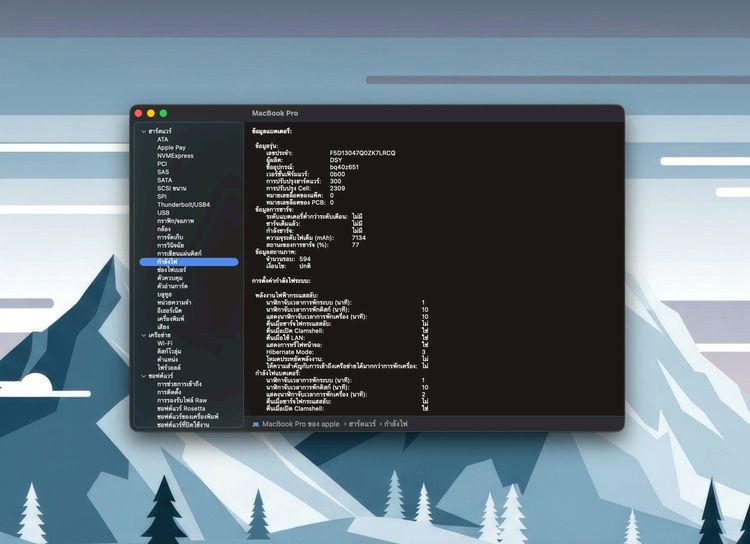
Task: Click the battery serial number F5D13047Q0ZK7LRCQ
Action: tap(362, 152)
